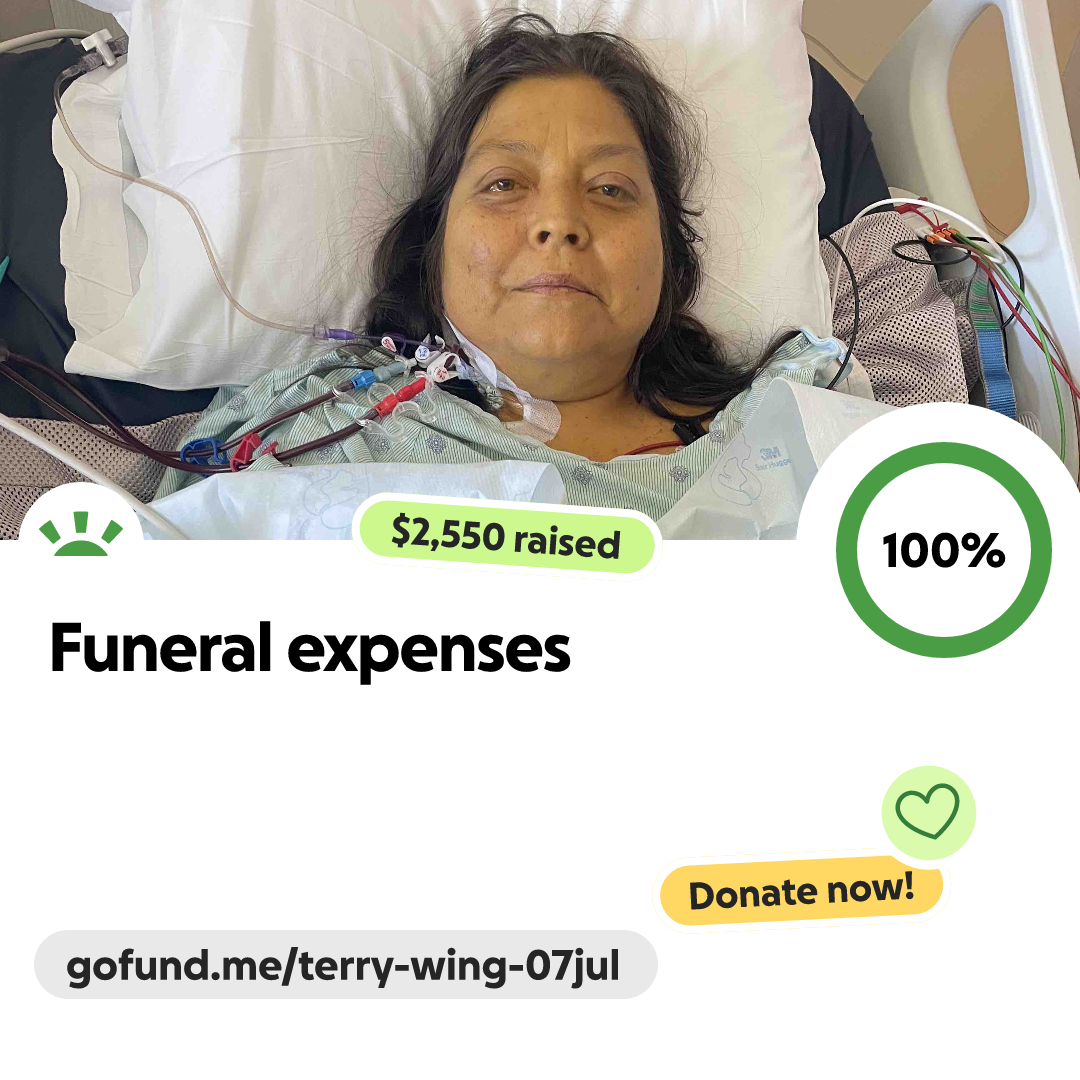Click the orange ECG lead connector
The height and width of the screenshot is (1080, 1080).
941,237
